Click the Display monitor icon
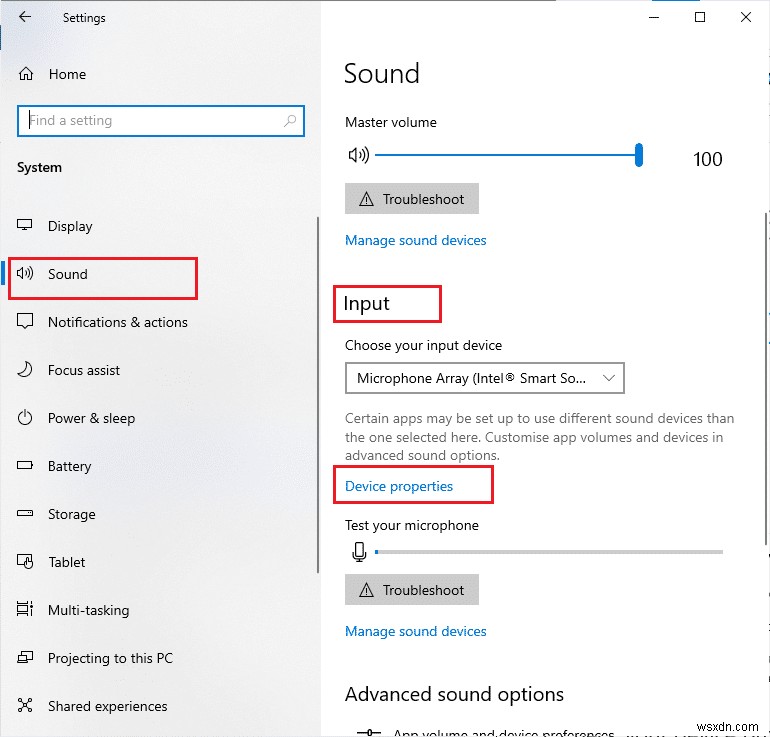The width and height of the screenshot is (770, 737). point(26,226)
